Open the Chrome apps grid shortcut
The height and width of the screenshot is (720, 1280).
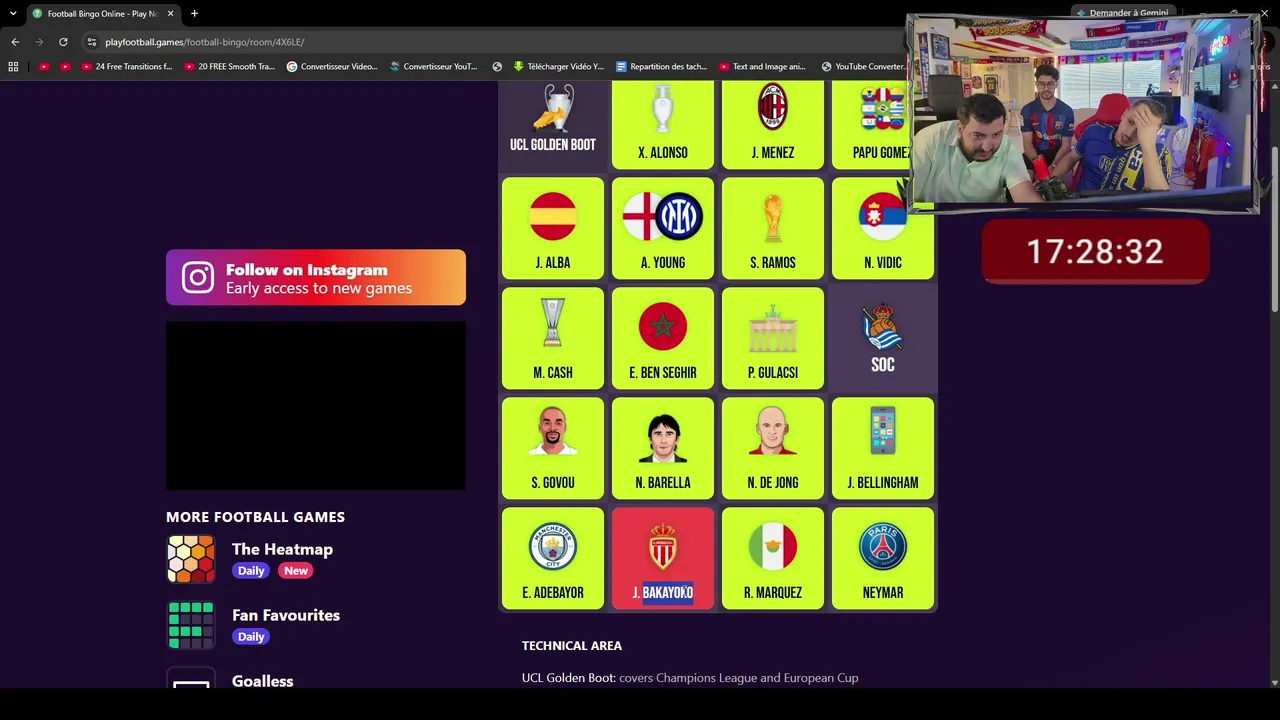coord(13,67)
